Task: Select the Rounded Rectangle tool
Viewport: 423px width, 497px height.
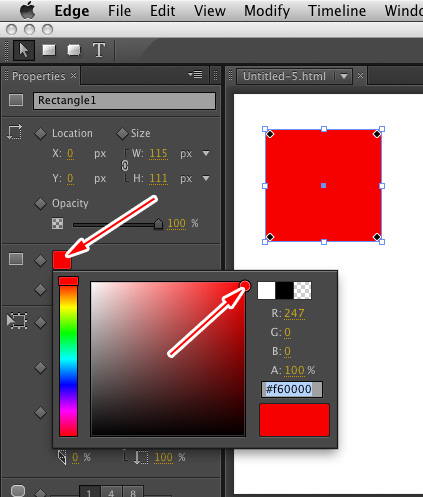Action: tap(74, 50)
